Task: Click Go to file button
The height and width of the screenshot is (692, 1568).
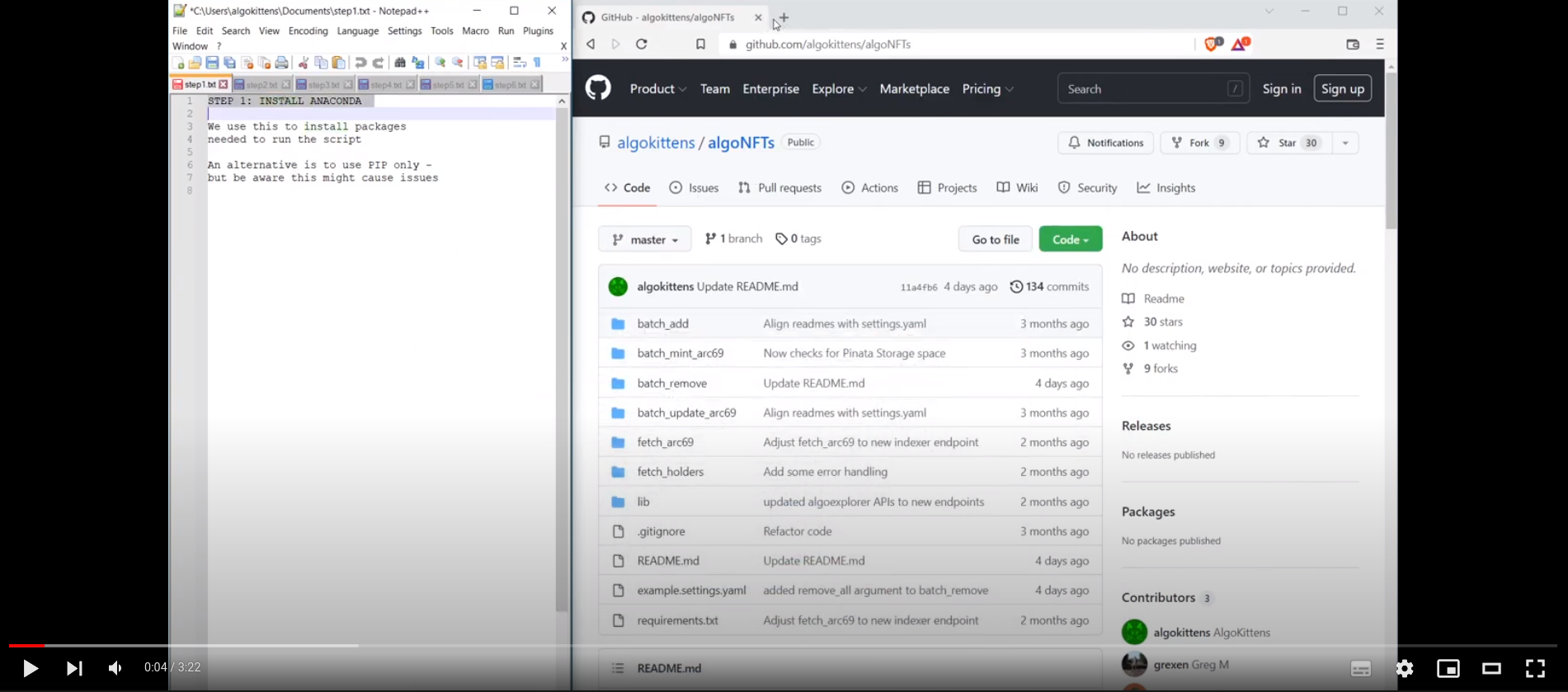Action: click(x=996, y=239)
